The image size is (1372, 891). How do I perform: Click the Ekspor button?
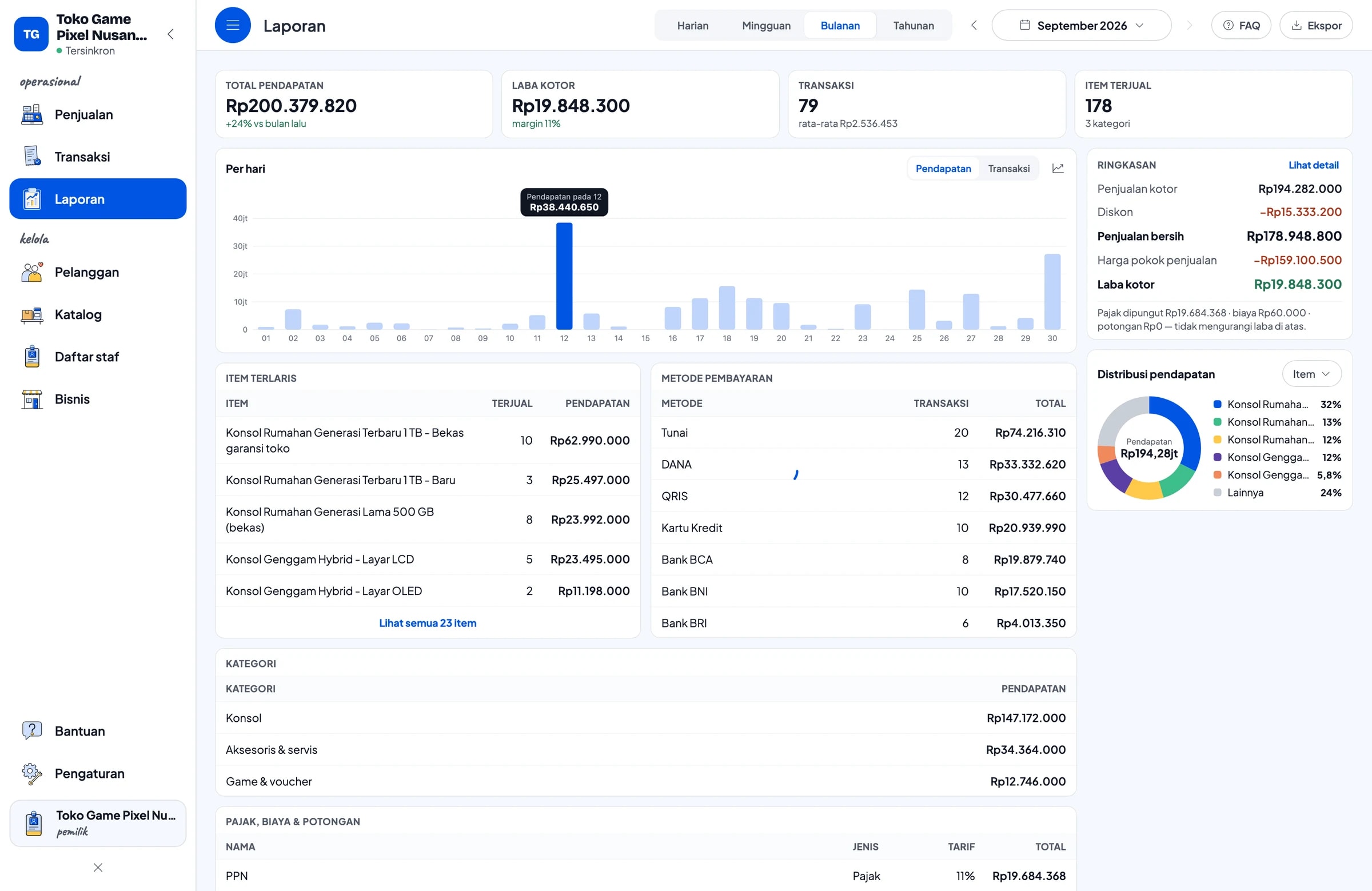click(x=1316, y=25)
